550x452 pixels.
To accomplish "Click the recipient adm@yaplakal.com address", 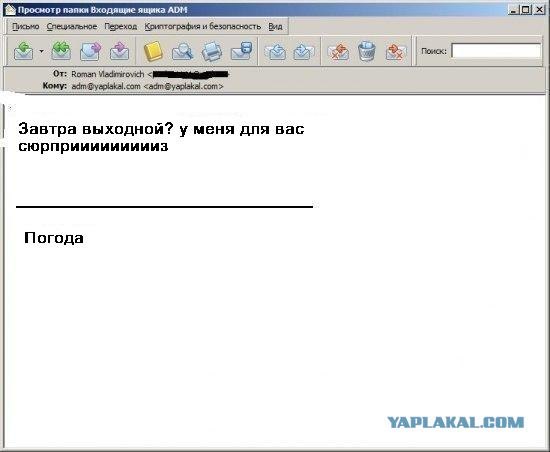I will coord(147,86).
